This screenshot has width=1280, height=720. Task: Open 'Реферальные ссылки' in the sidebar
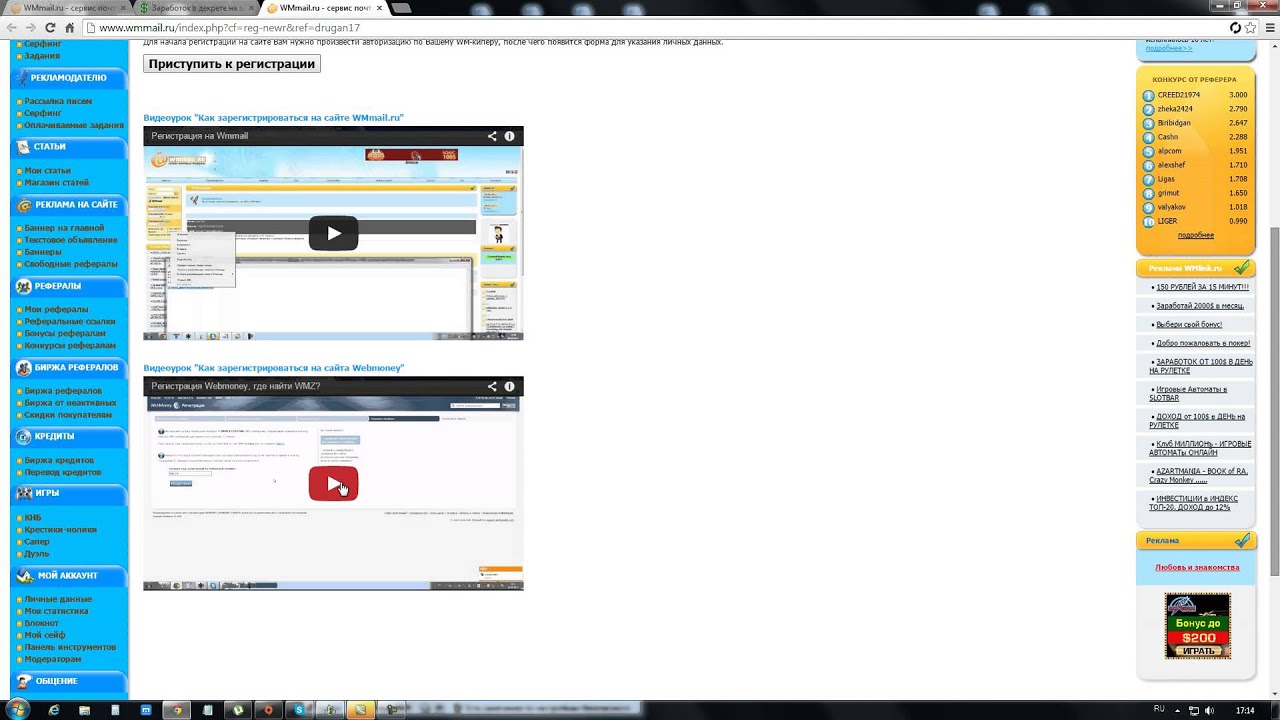click(x=70, y=322)
